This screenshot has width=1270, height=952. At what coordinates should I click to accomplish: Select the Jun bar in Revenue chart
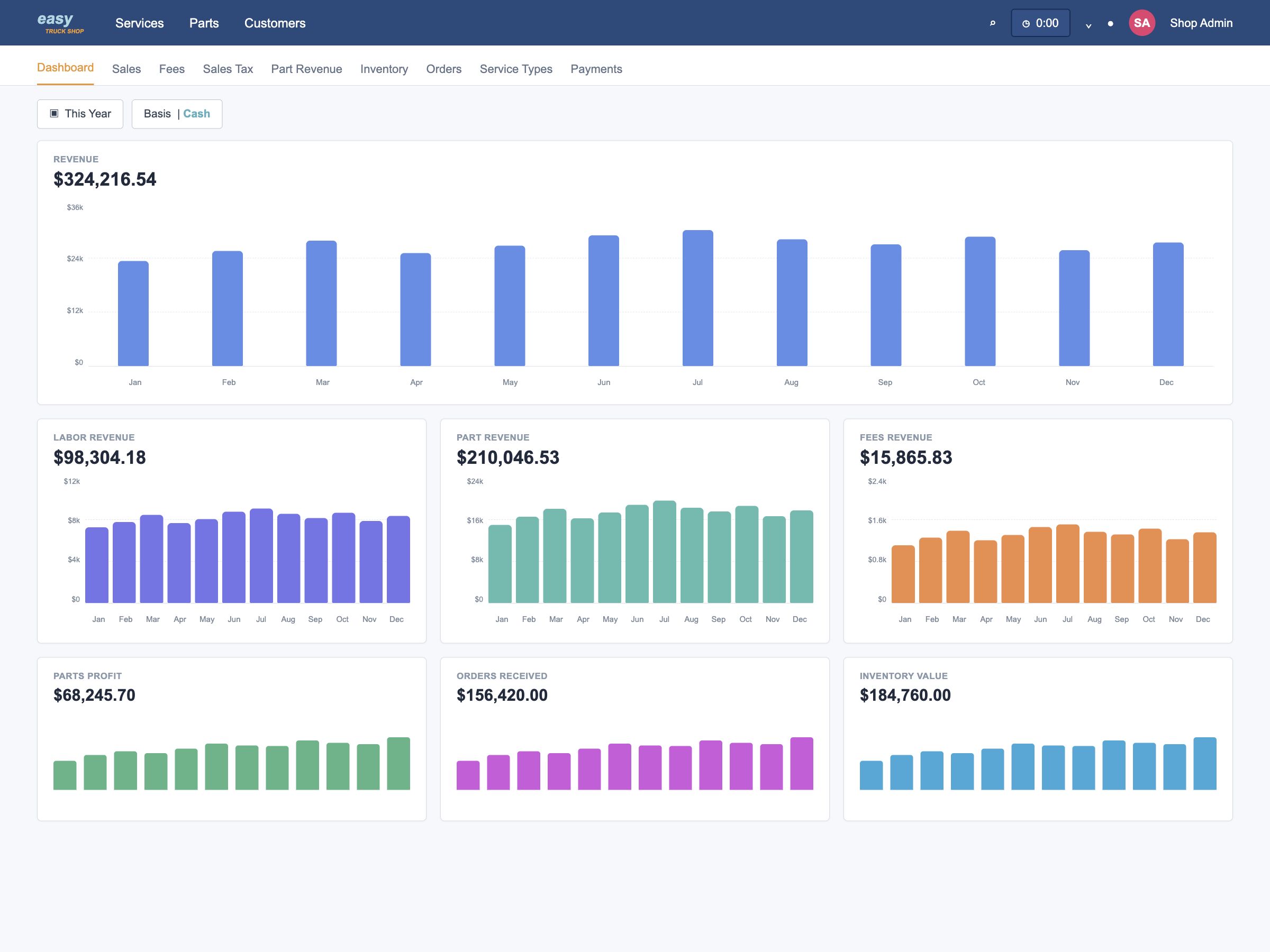point(604,301)
